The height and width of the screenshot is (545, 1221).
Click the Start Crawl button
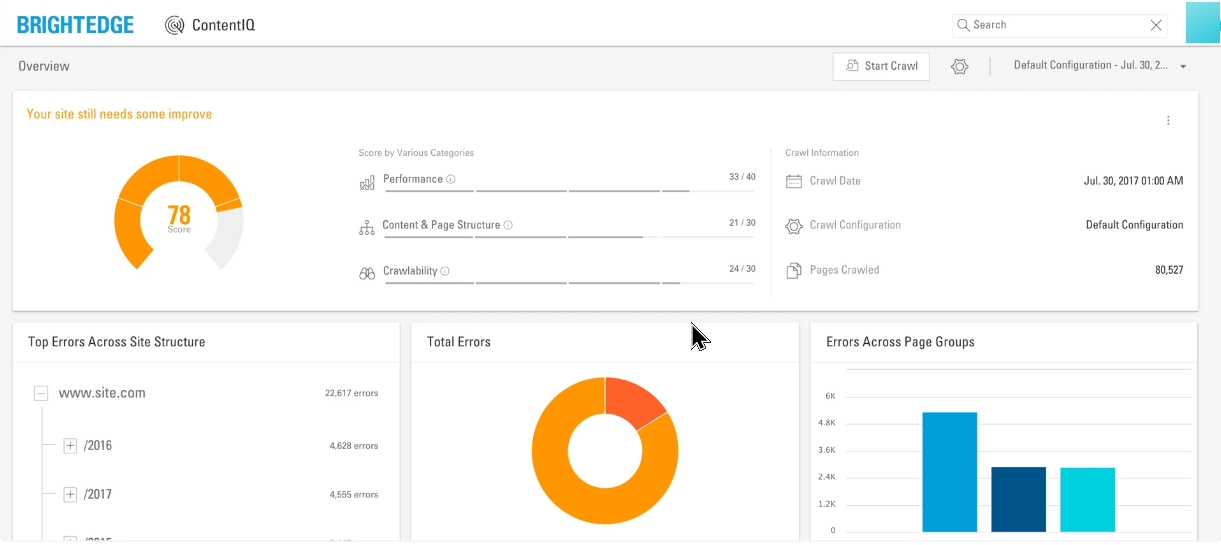pyautogui.click(x=881, y=66)
